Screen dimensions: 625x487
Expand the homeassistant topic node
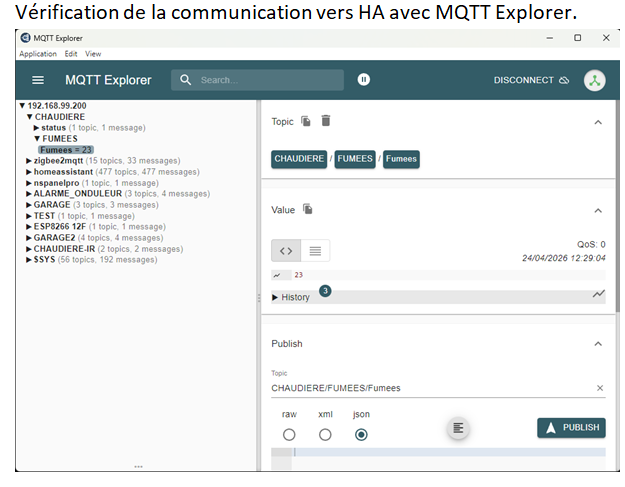(x=29, y=172)
